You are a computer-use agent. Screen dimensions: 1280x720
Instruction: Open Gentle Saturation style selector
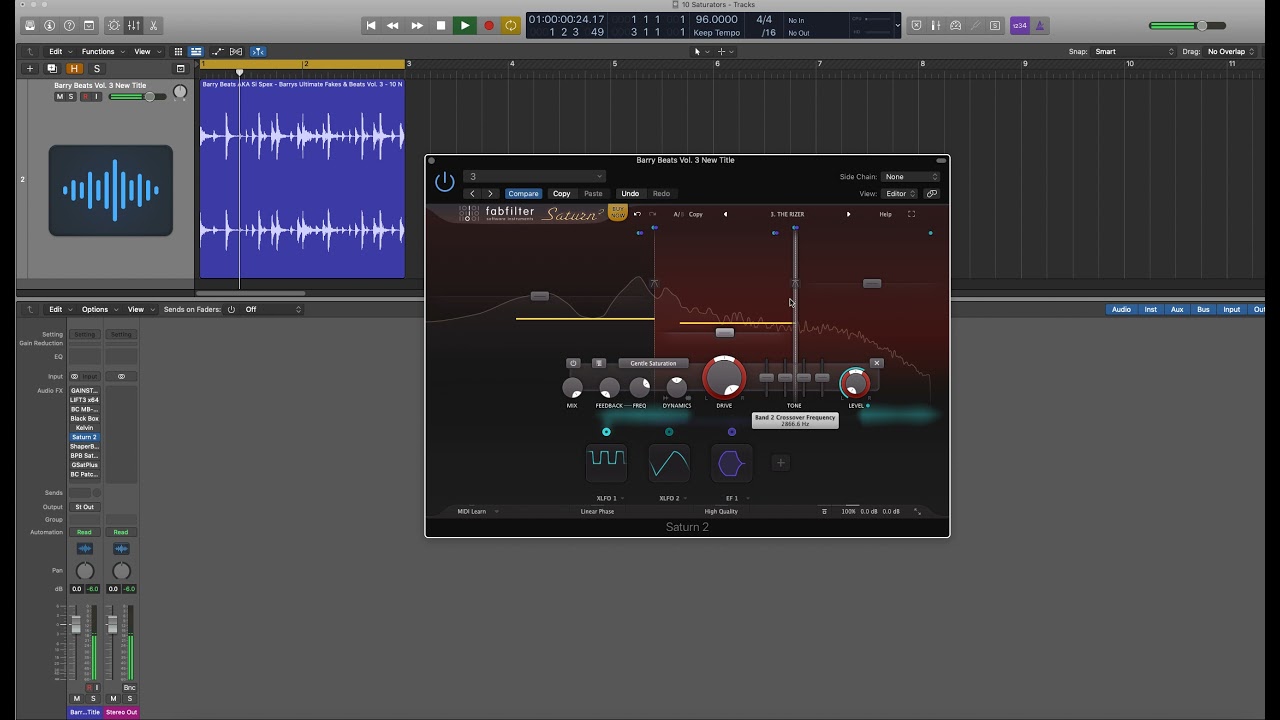click(653, 364)
